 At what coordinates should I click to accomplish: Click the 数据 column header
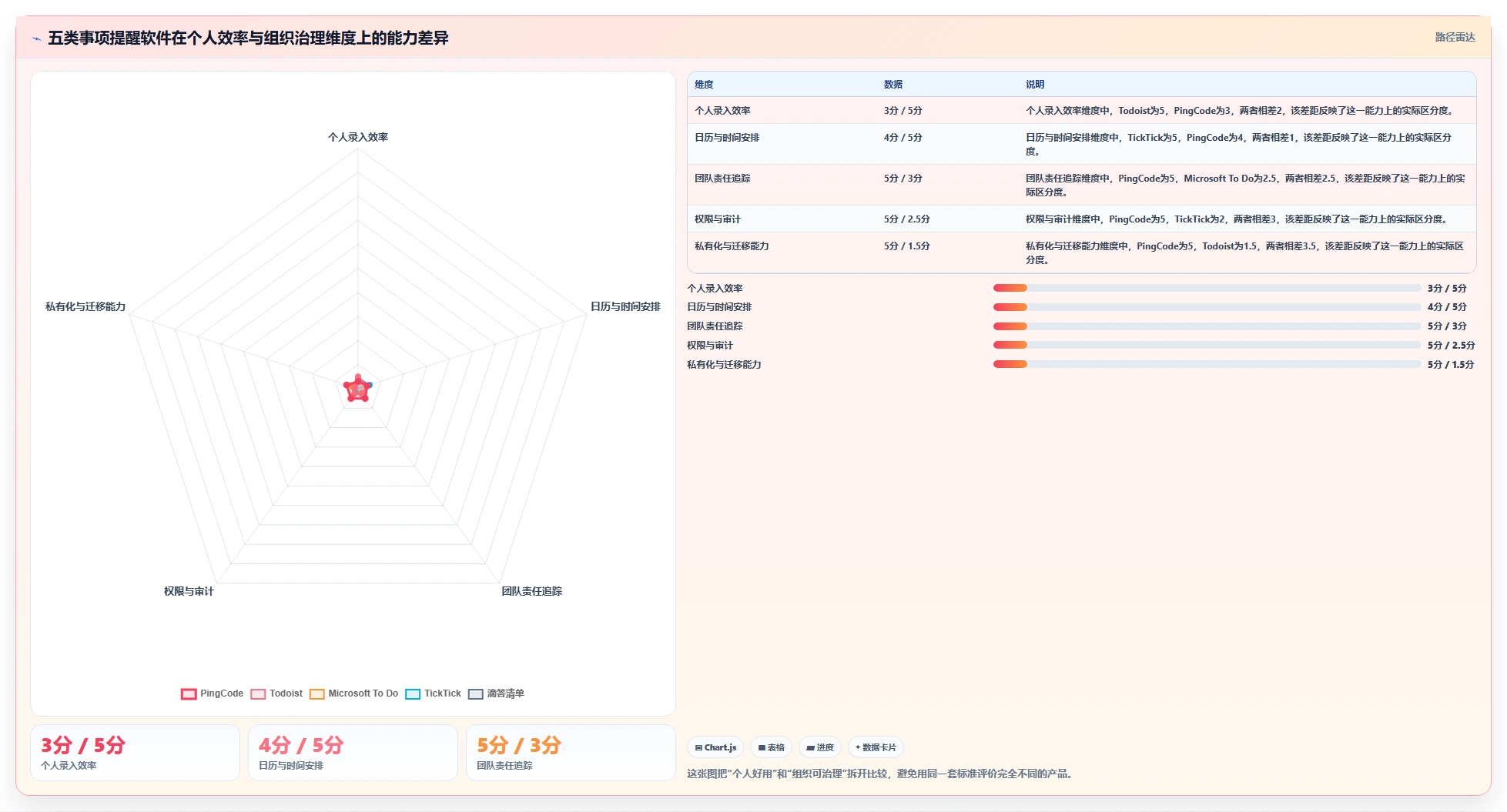point(893,85)
